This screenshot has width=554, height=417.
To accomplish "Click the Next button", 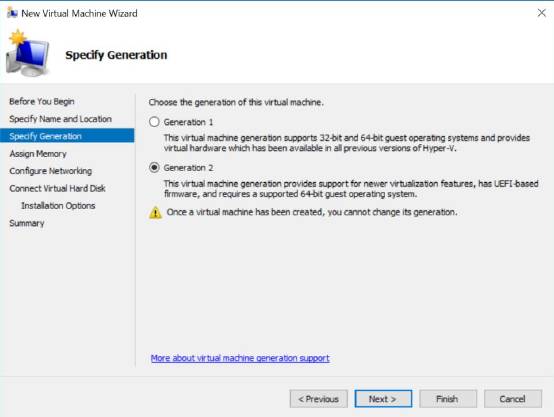I will coord(383,399).
